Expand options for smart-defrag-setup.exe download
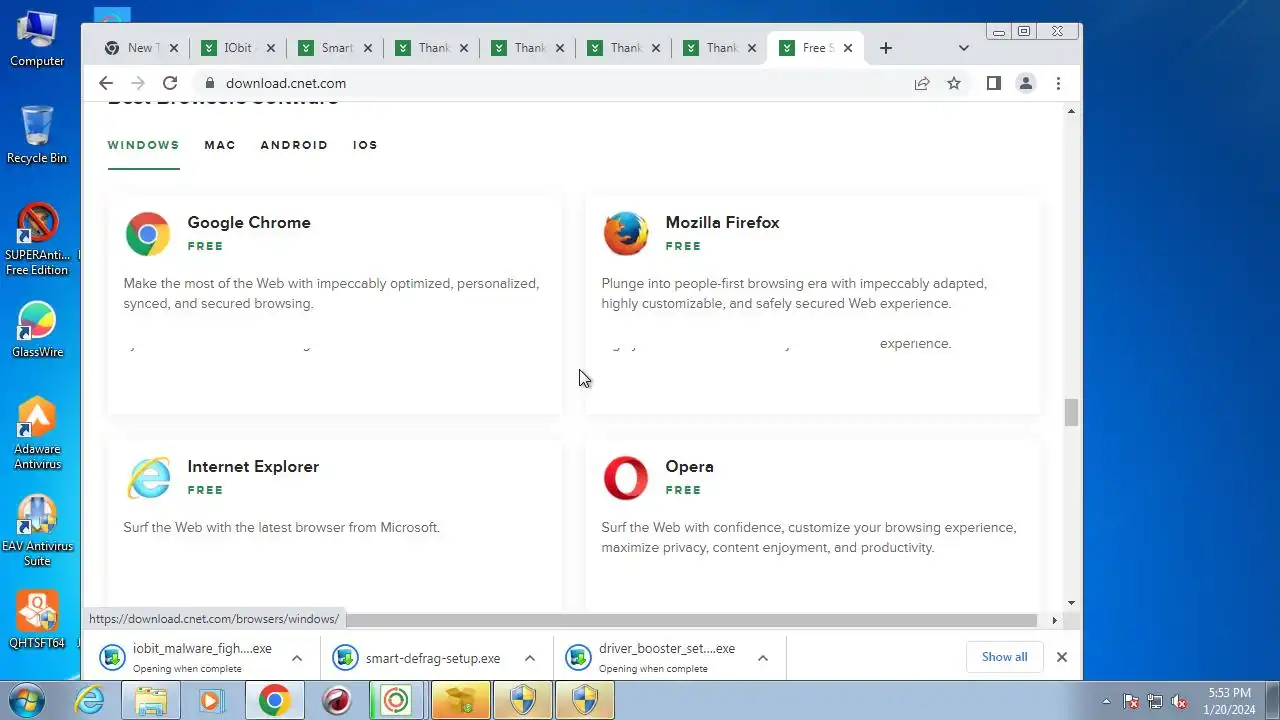Viewport: 1280px width, 720px height. point(530,658)
